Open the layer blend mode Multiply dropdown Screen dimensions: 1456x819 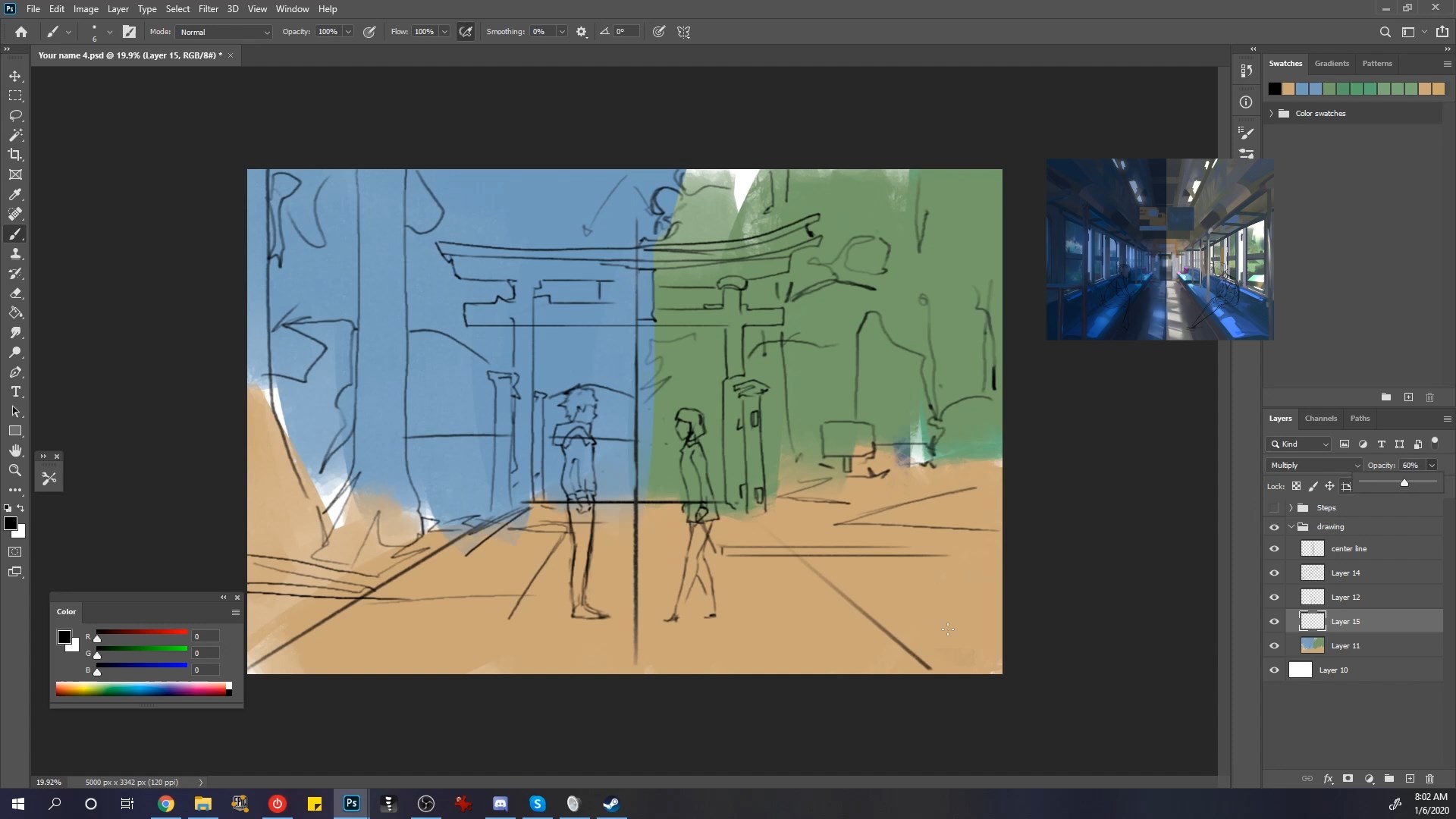point(1314,465)
